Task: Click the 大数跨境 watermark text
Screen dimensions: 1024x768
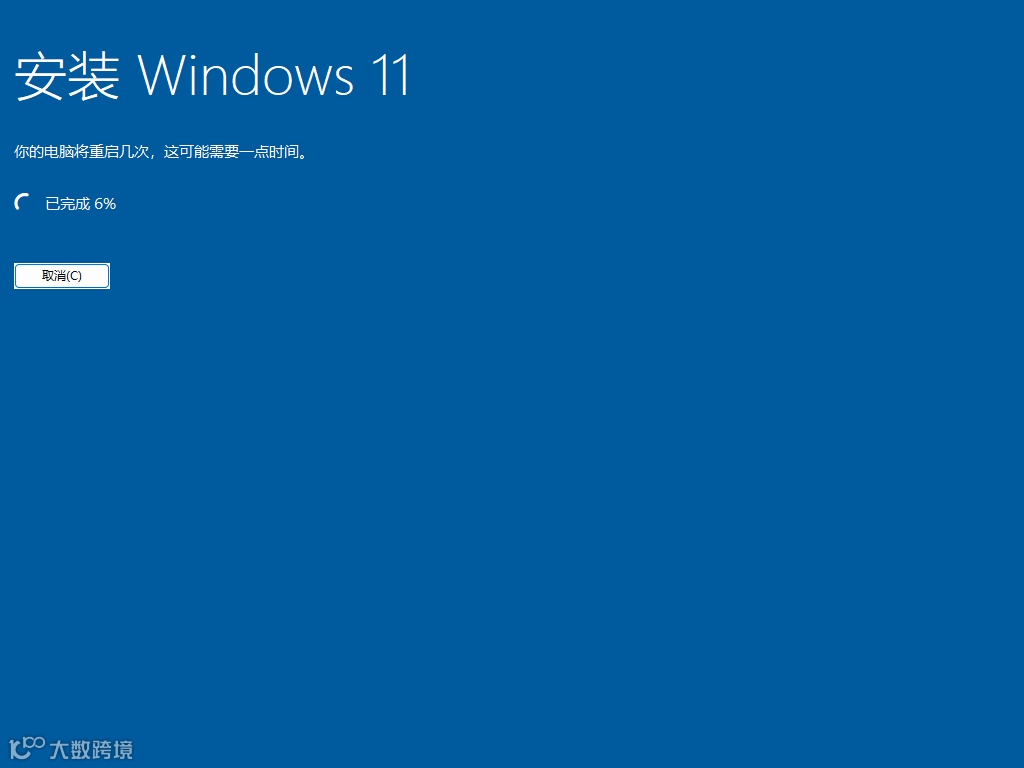Action: [x=91, y=750]
